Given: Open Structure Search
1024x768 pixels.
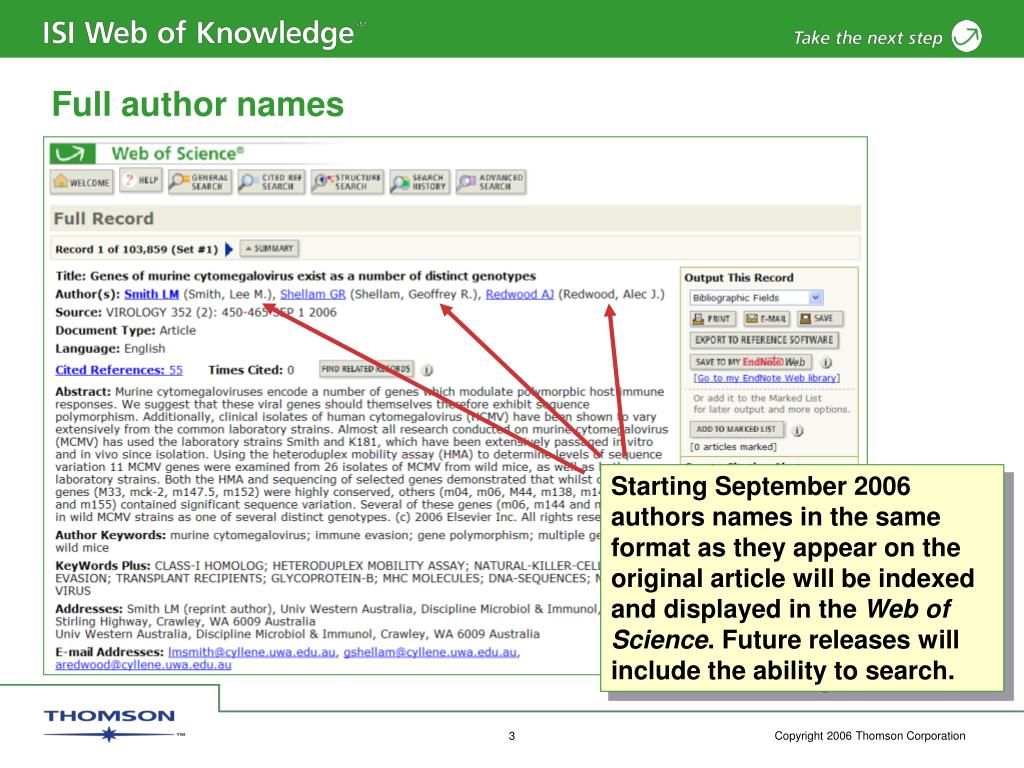Looking at the screenshot, I should coord(347,182).
